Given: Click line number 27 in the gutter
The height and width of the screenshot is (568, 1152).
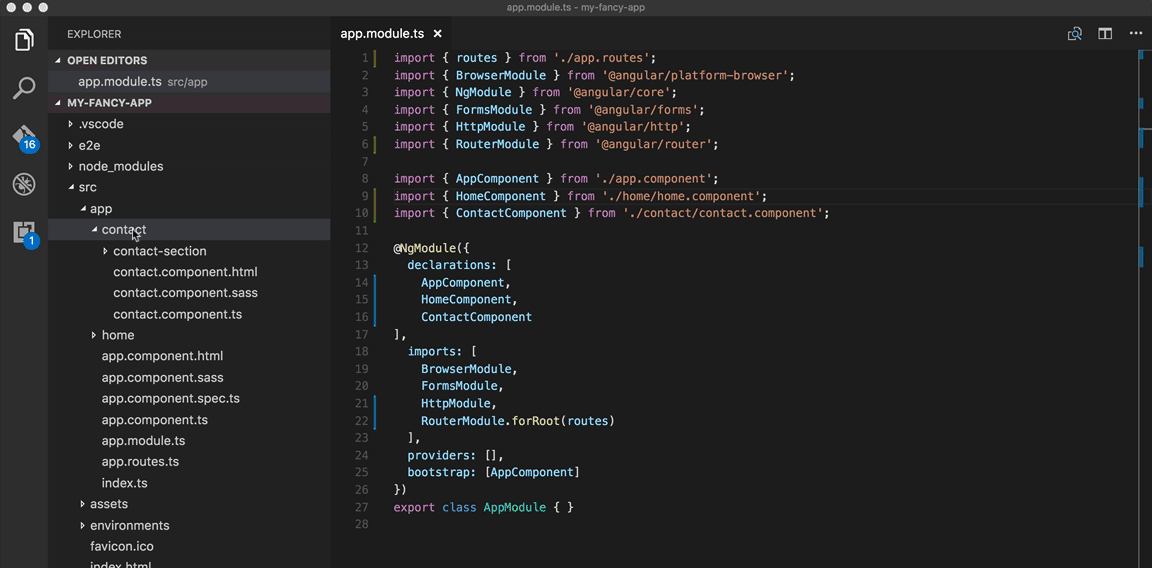Looking at the screenshot, I should tap(362, 507).
